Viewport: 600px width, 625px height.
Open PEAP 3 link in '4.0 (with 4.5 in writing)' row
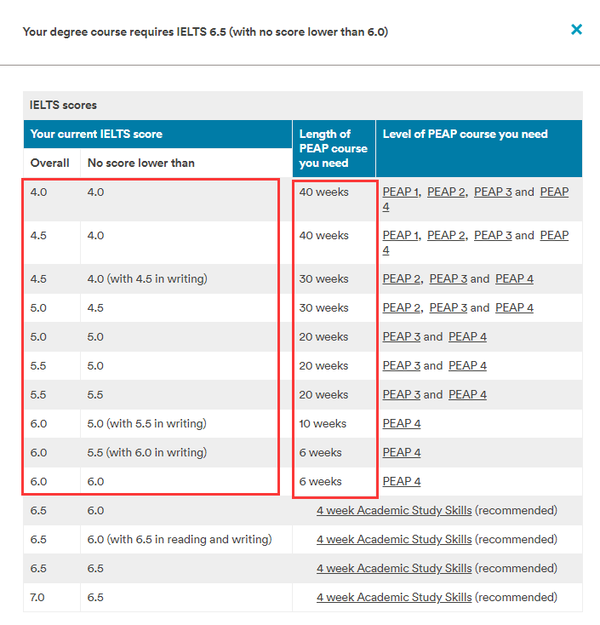pyautogui.click(x=448, y=279)
